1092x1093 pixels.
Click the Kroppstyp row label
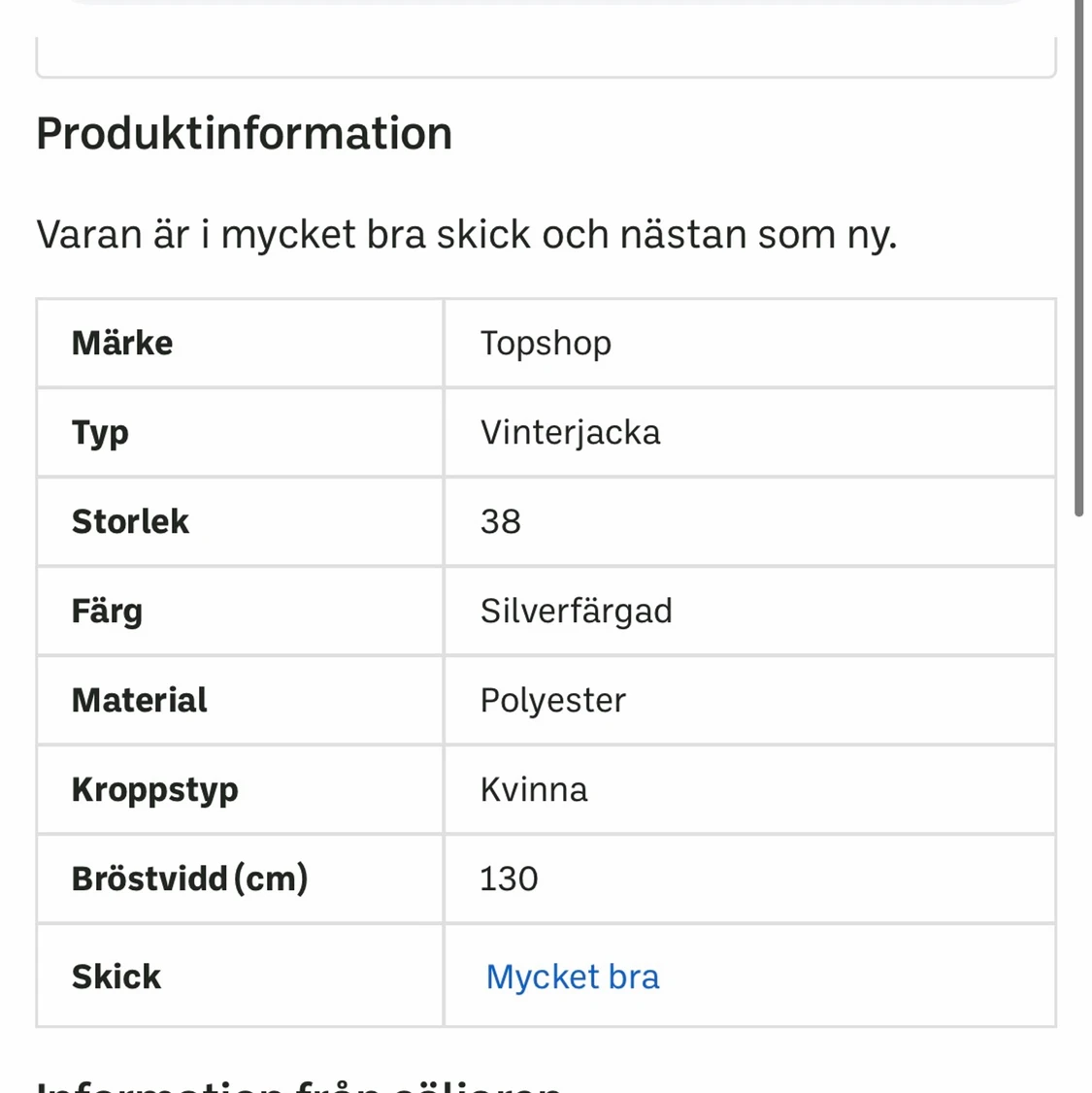click(x=154, y=789)
